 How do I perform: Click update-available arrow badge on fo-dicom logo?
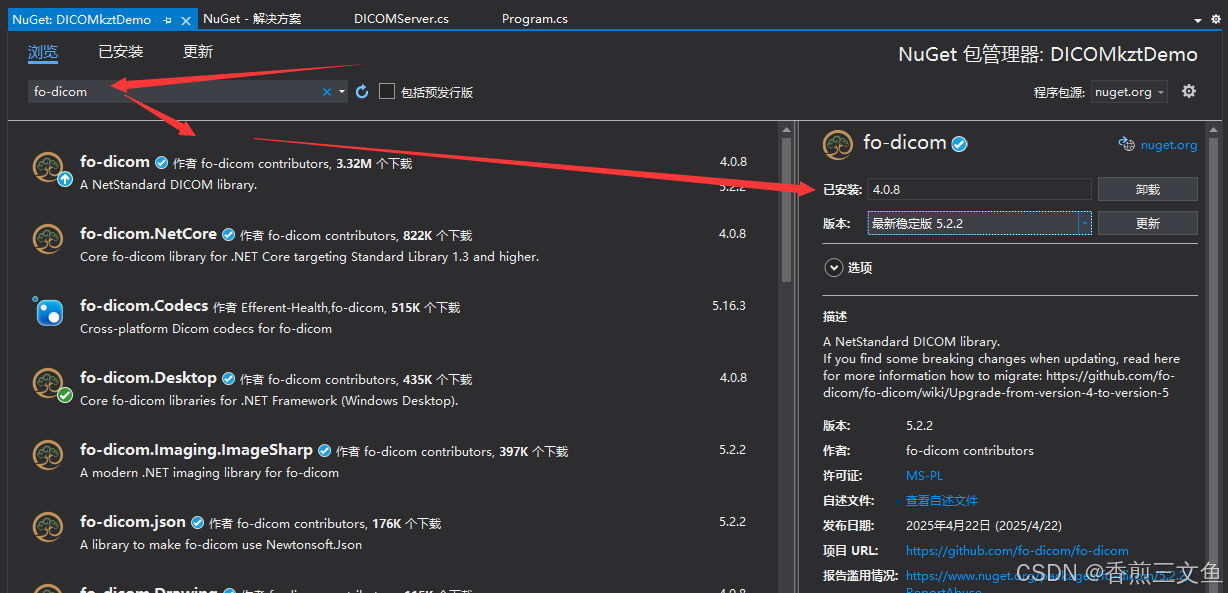pos(65,179)
